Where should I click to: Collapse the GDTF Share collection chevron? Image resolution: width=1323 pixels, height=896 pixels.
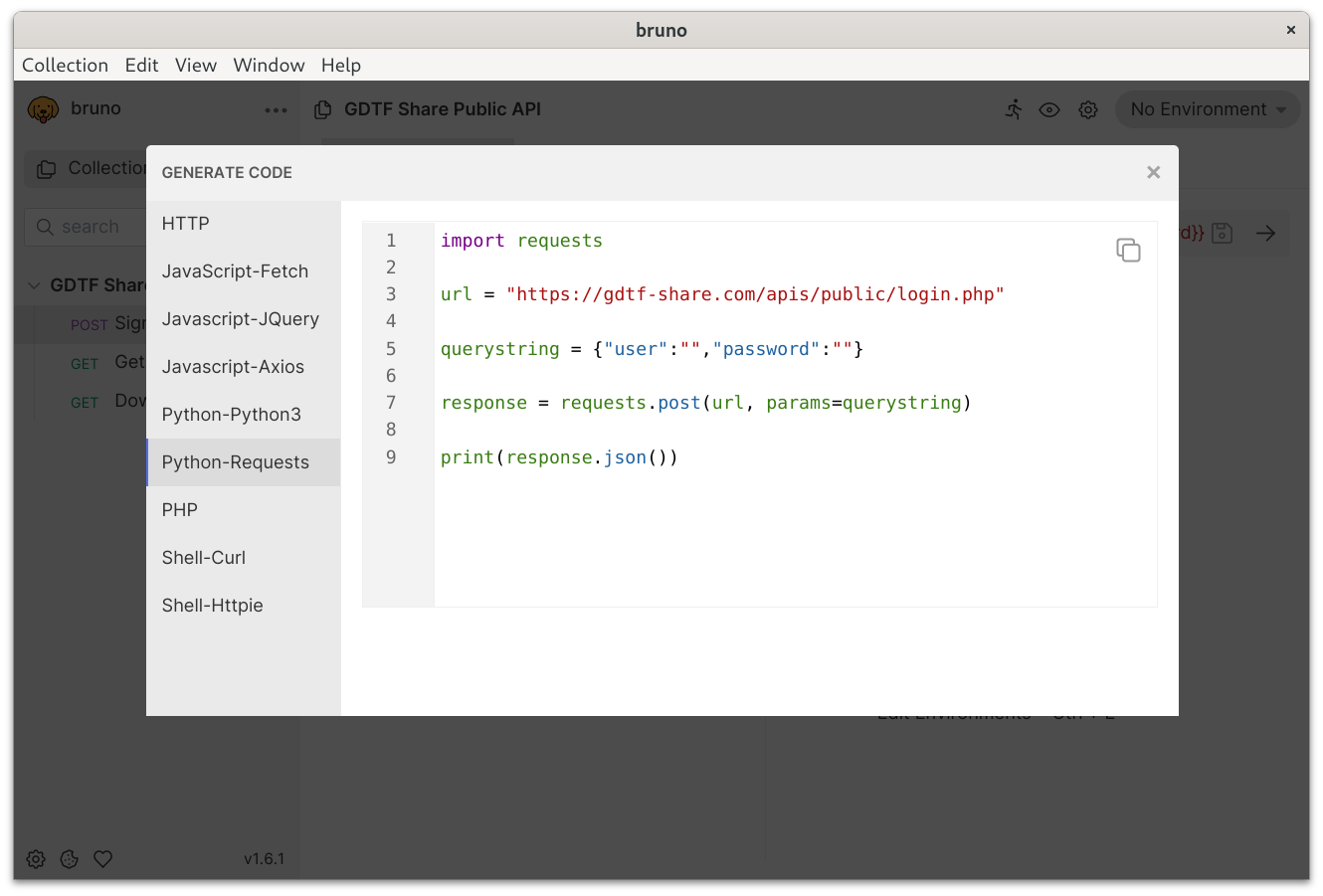coord(34,285)
